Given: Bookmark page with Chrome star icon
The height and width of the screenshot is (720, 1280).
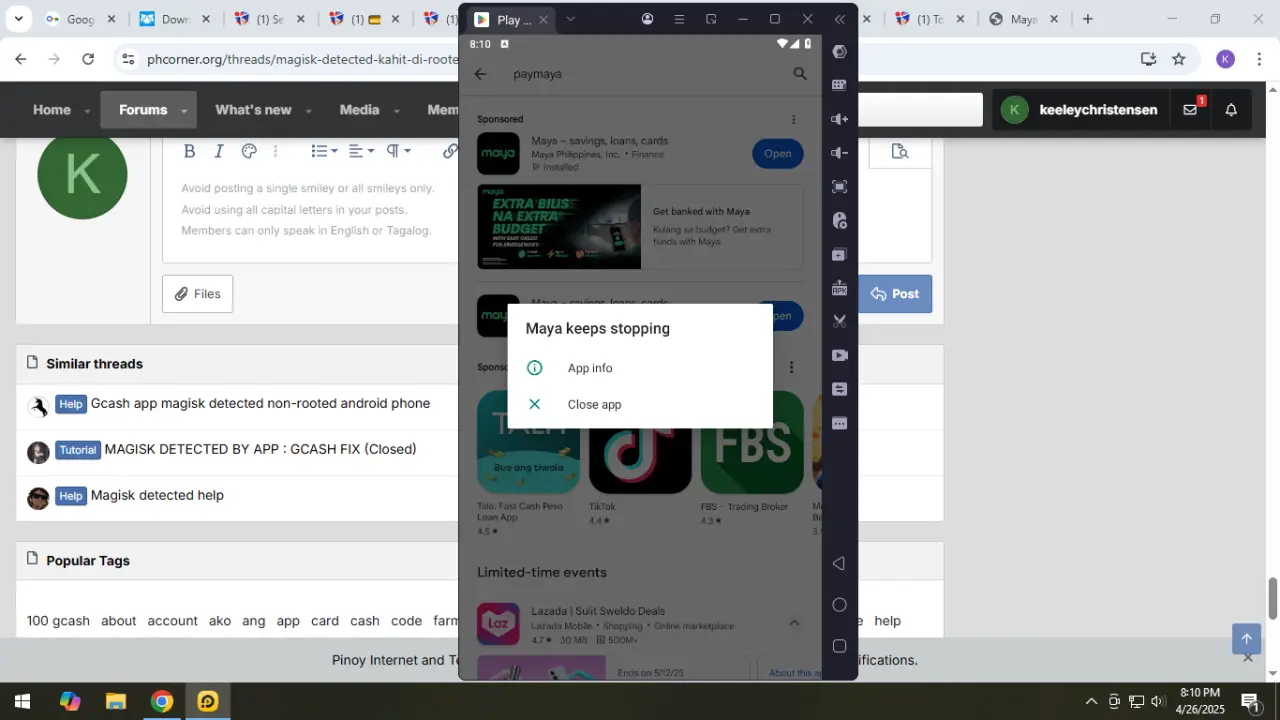Looking at the screenshot, I should (x=1179, y=59).
